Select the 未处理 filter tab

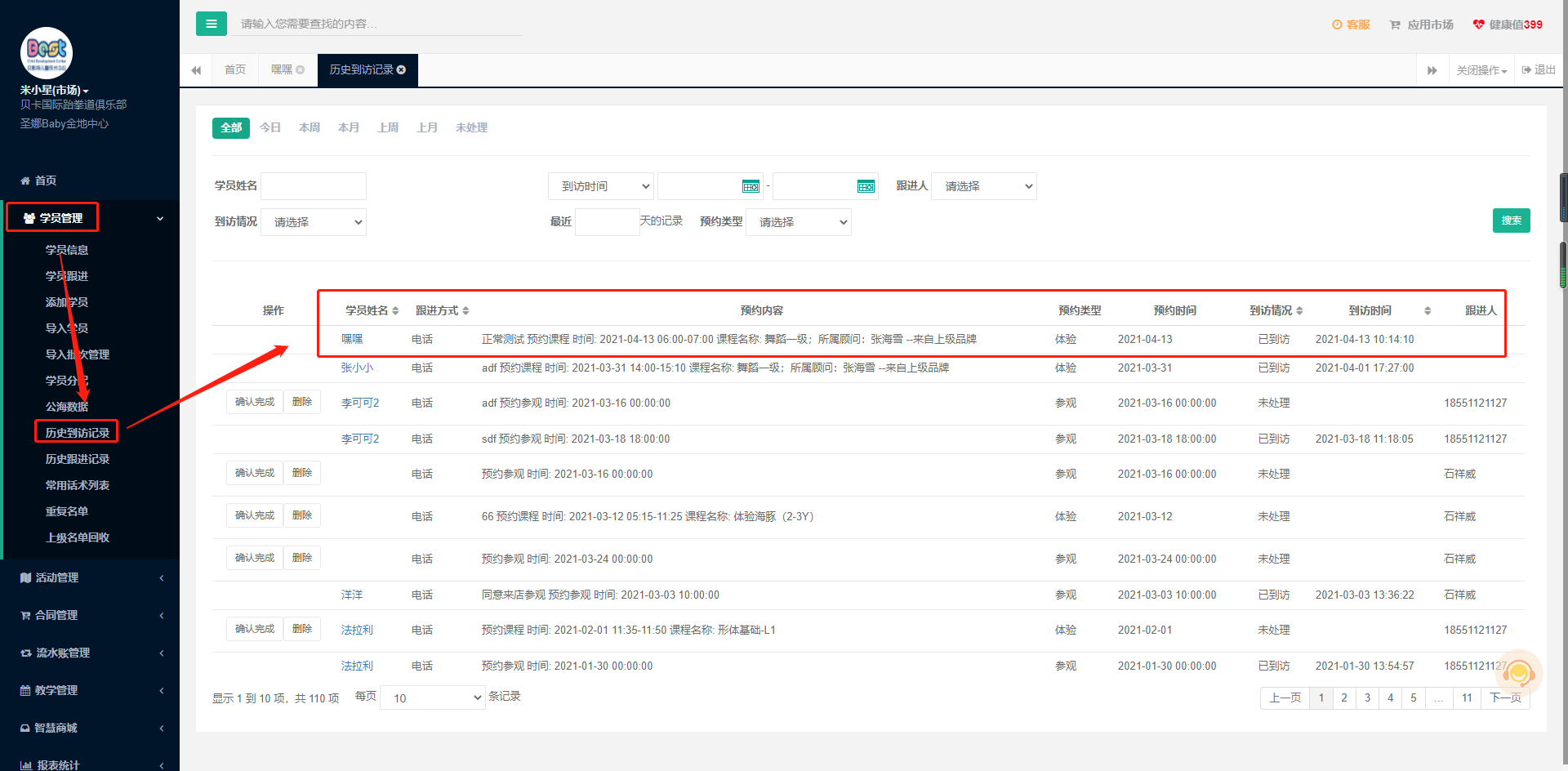[x=471, y=127]
